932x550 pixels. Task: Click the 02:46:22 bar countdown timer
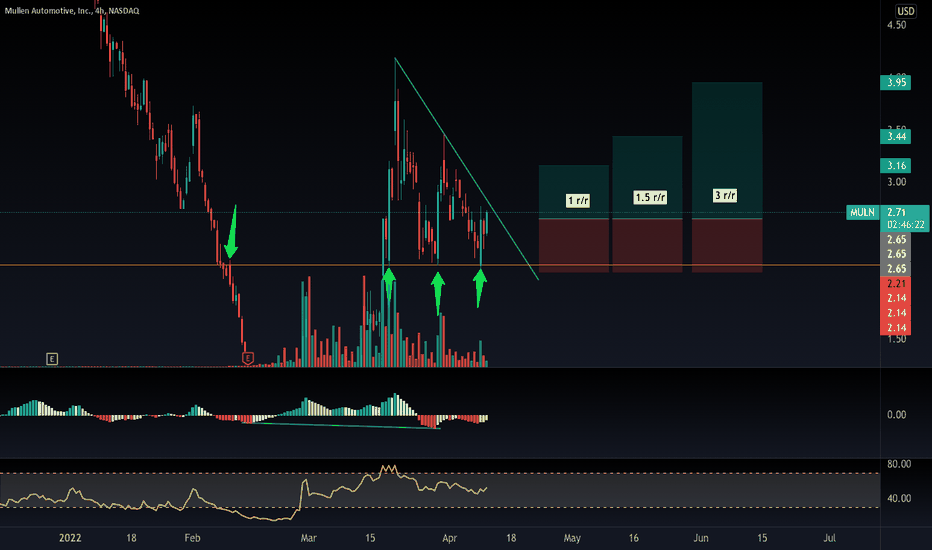[905, 225]
